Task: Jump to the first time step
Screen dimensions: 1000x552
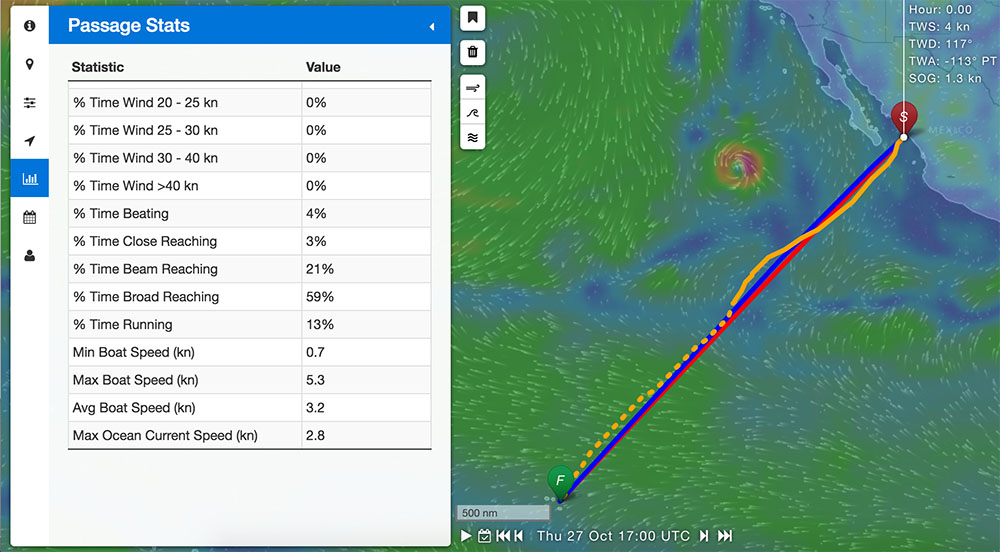Action: (503, 536)
